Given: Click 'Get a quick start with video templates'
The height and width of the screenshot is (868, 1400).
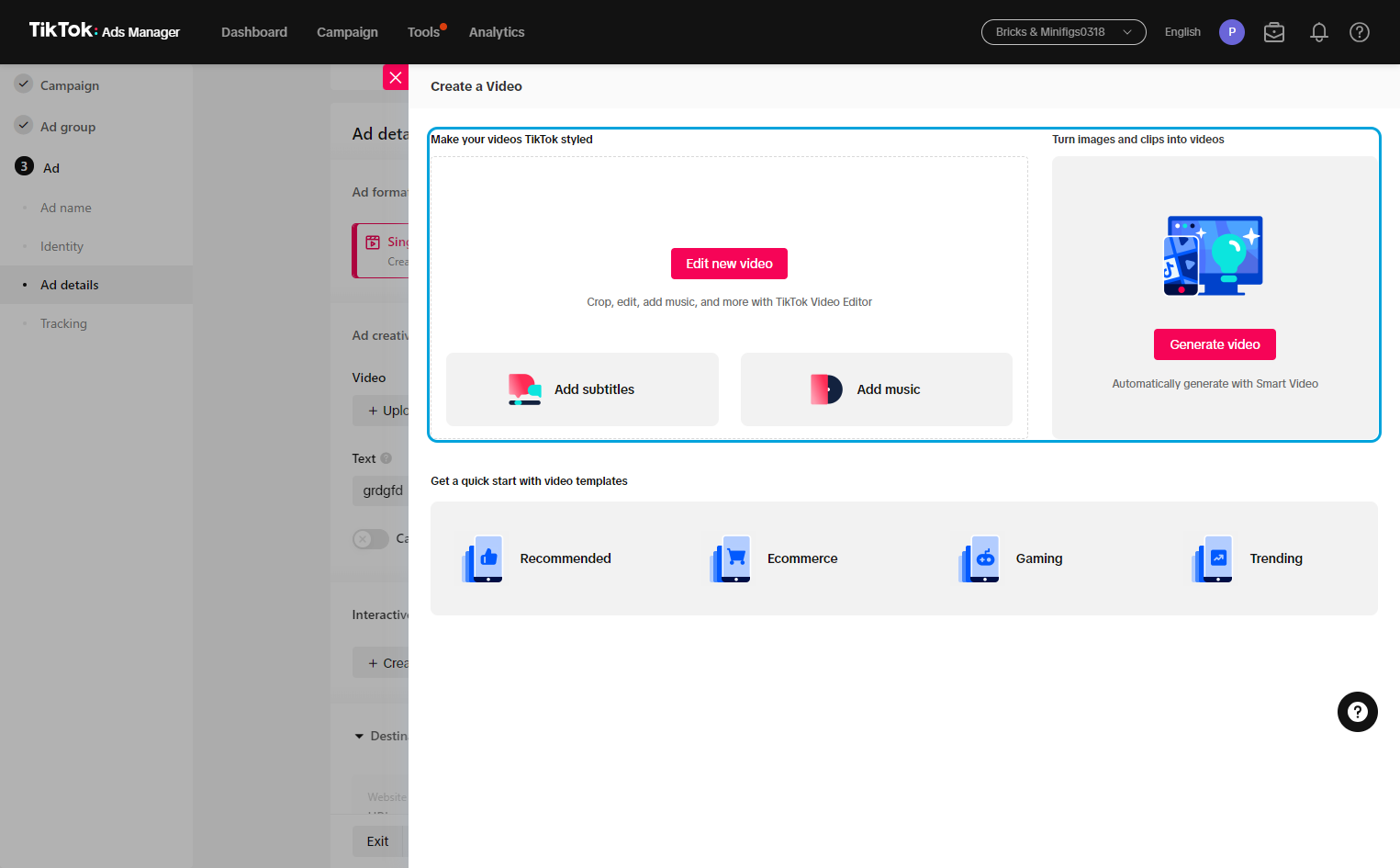Looking at the screenshot, I should (x=529, y=481).
